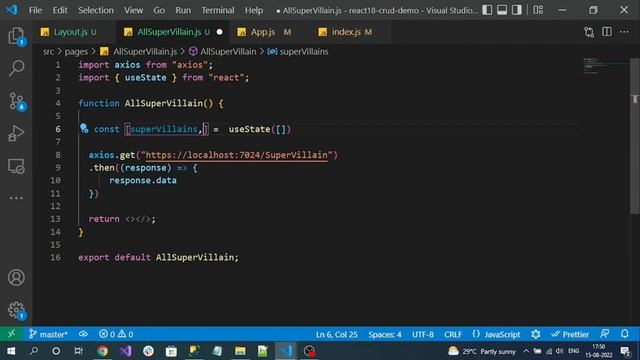Open the Accounts menu icon

16,278
